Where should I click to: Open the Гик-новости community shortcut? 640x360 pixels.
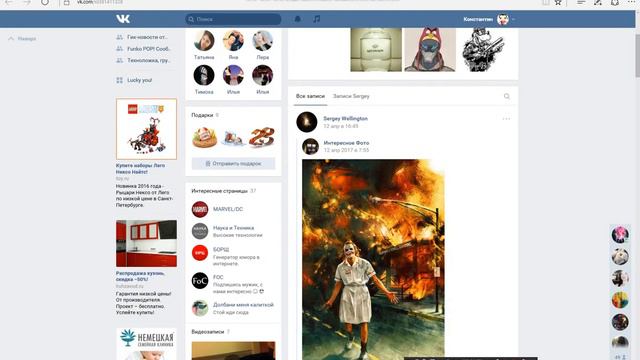[142, 37]
